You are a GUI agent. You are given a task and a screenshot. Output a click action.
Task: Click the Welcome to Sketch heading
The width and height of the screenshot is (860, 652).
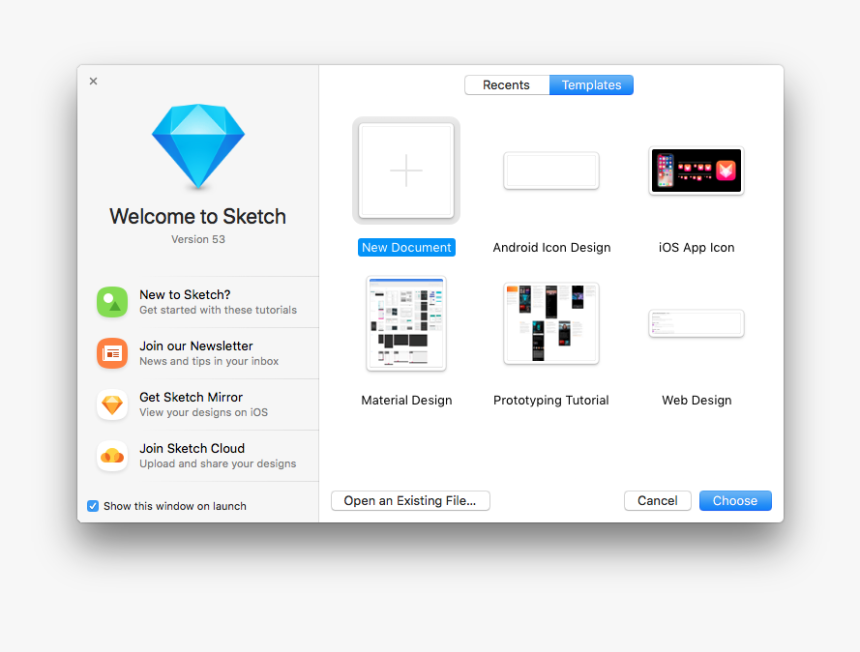click(197, 216)
